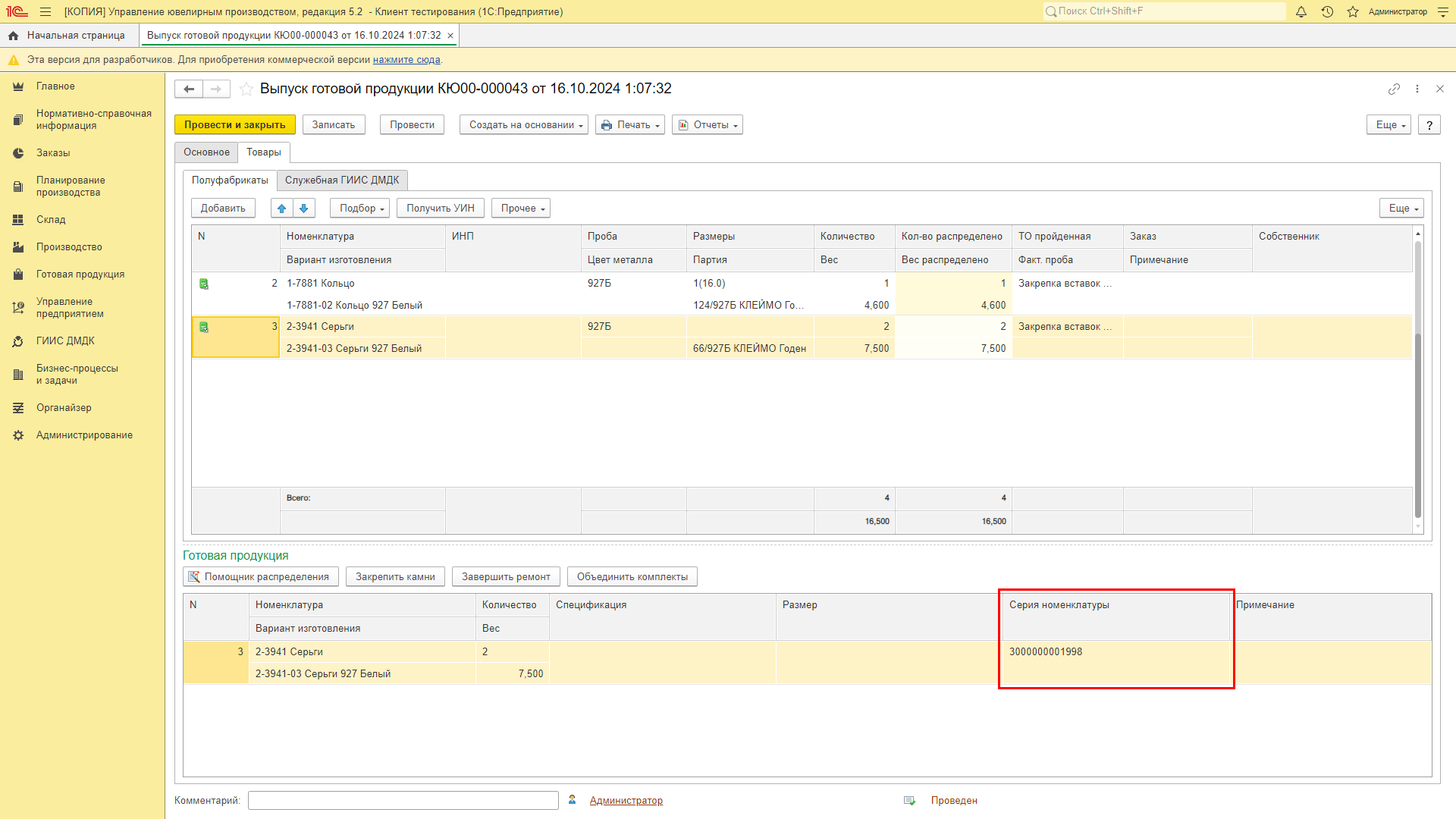
Task: Click the Комментарий input field
Action: pos(403,801)
